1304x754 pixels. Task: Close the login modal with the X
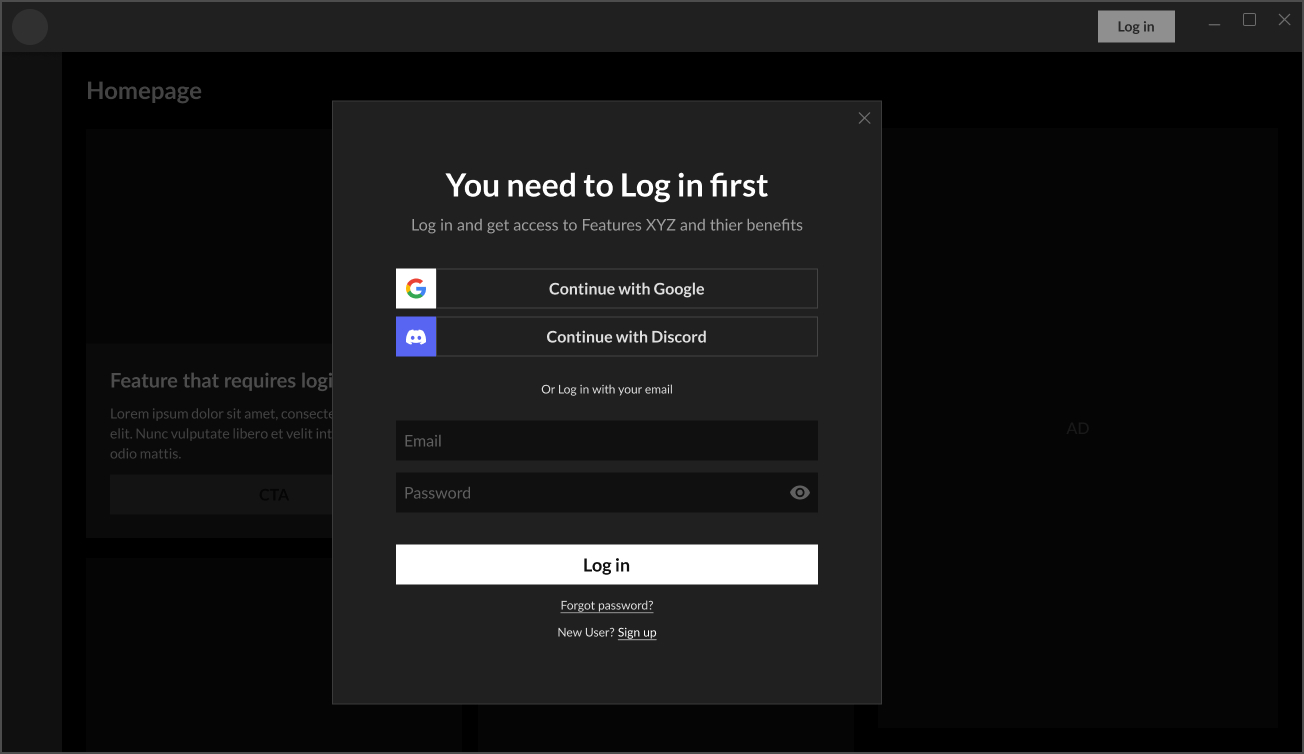(x=864, y=117)
